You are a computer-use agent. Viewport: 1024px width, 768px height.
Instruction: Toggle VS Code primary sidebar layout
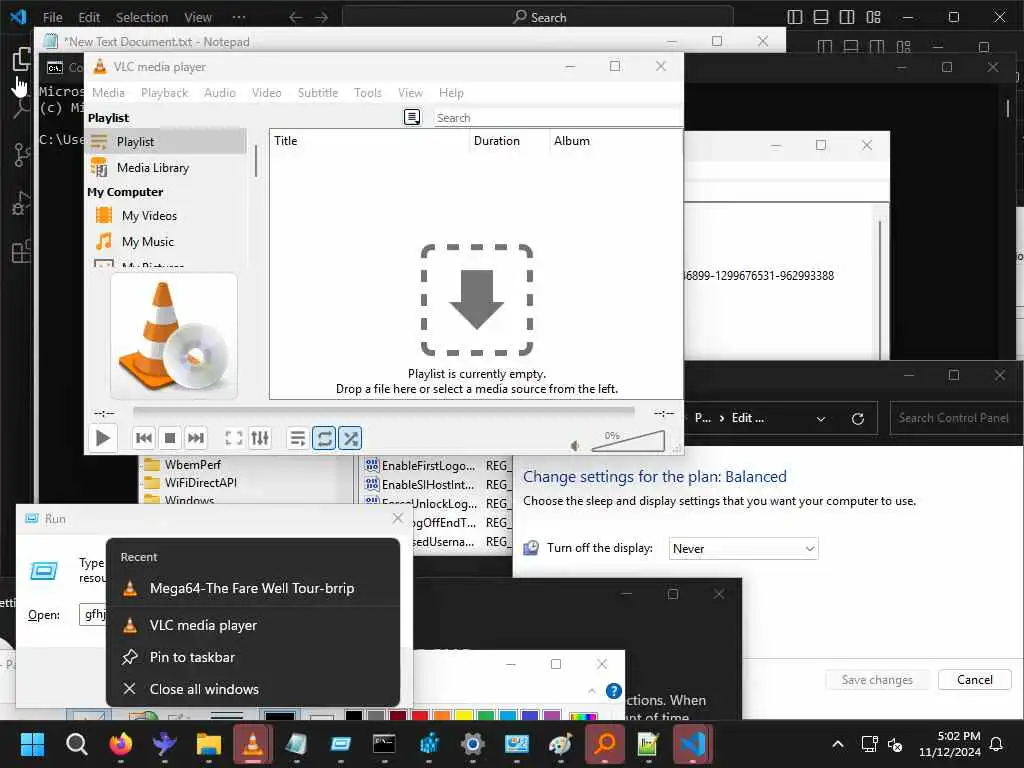pos(795,17)
